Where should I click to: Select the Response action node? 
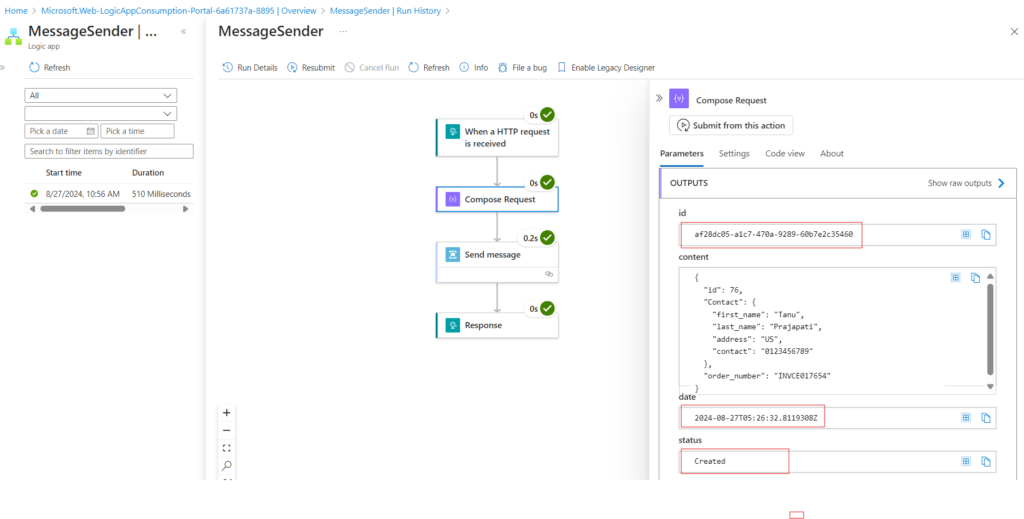[x=497, y=324]
